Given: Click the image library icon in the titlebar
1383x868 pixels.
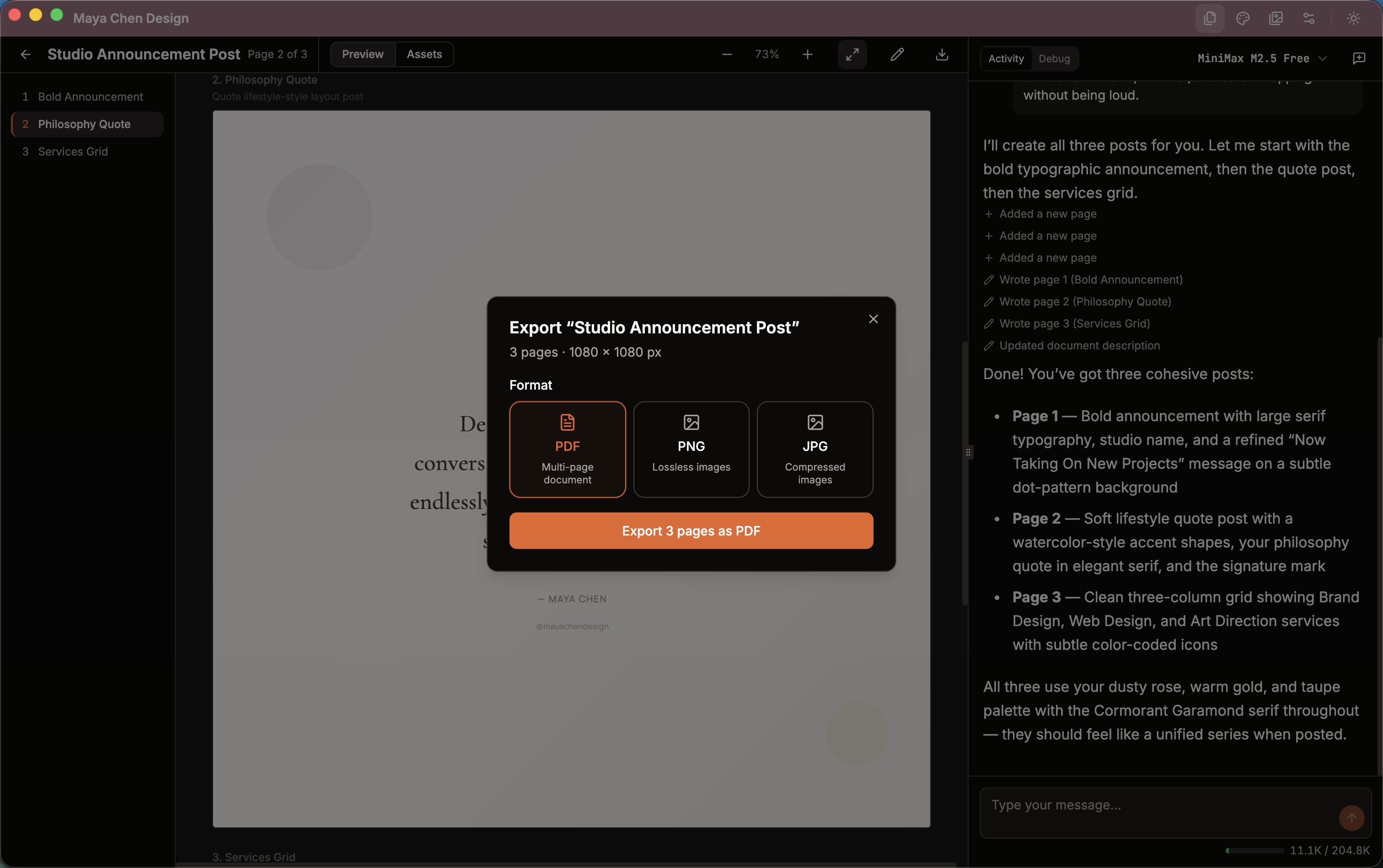Looking at the screenshot, I should tap(1276, 18).
